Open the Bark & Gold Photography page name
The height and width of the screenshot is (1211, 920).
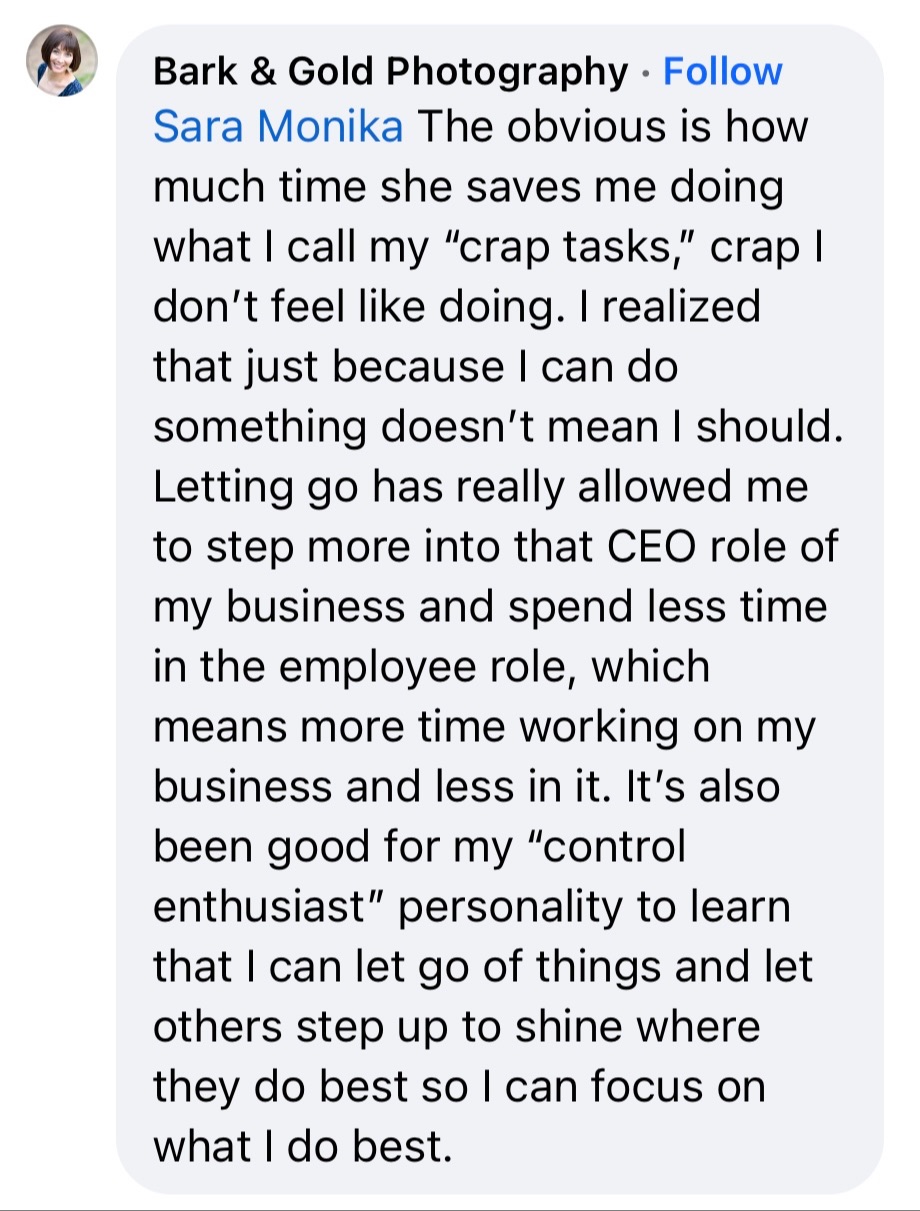point(390,72)
